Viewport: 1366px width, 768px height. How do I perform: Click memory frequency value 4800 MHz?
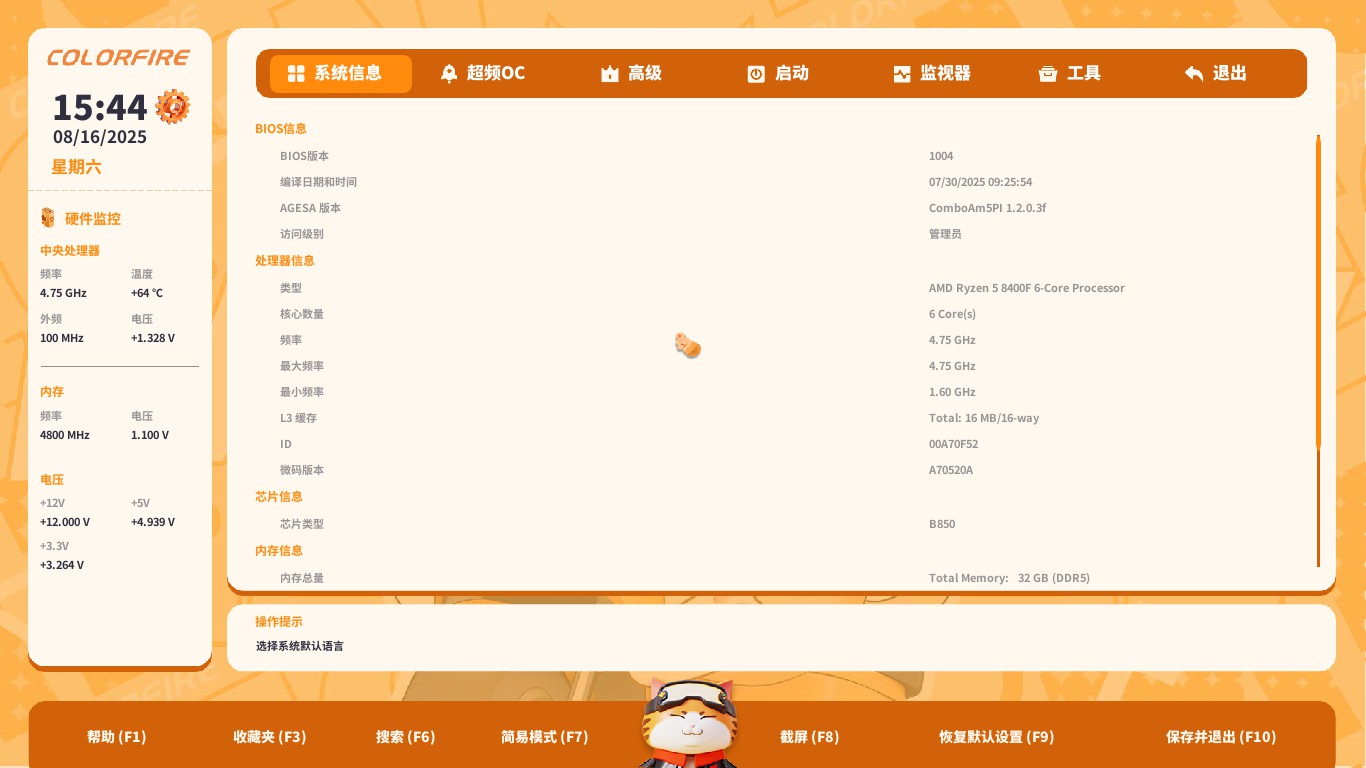pyautogui.click(x=65, y=435)
